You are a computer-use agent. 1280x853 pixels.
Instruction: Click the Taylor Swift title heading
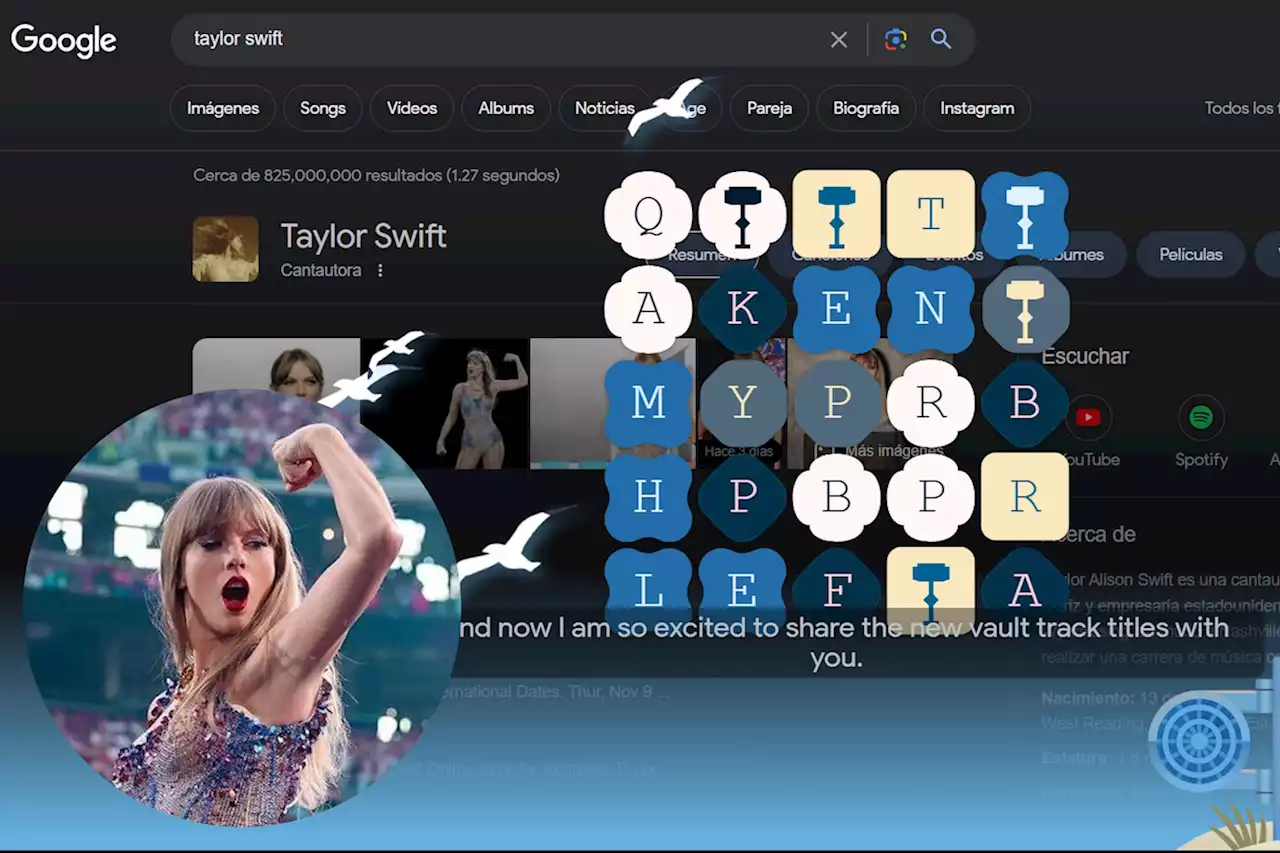pos(363,236)
